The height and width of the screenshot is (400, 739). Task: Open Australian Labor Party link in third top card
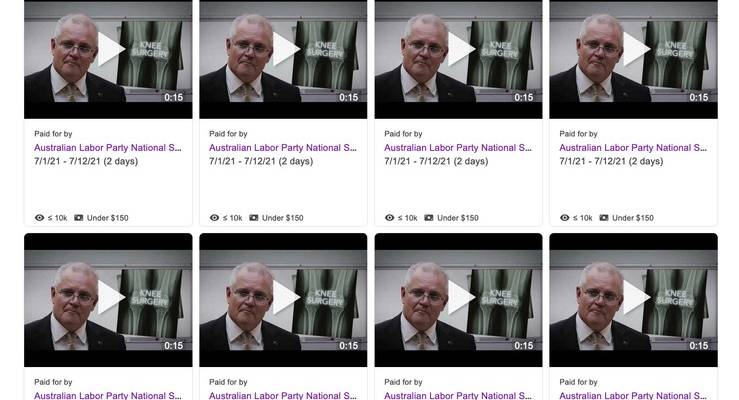(458, 148)
